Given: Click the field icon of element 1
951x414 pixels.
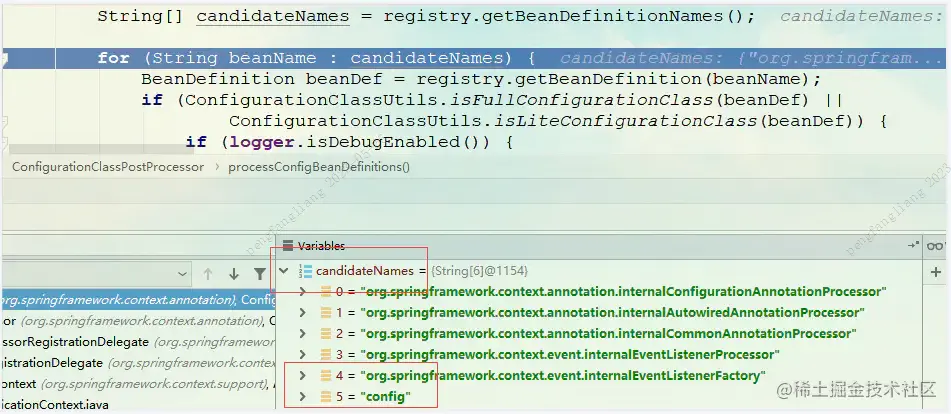Looking at the screenshot, I should [x=326, y=313].
